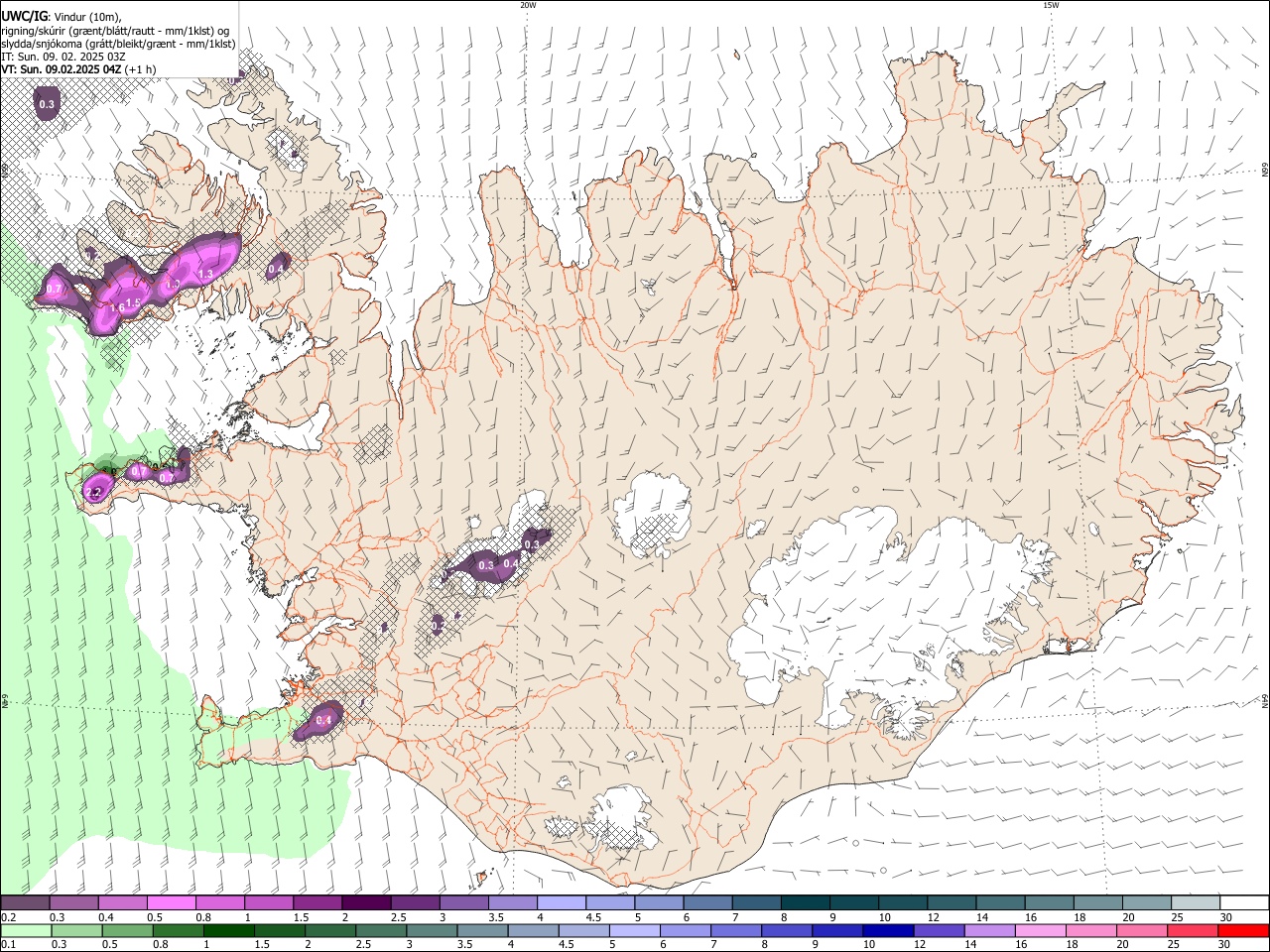Click the "0.1" legend value label
This screenshot has width=1270, height=952.
tap(8, 945)
